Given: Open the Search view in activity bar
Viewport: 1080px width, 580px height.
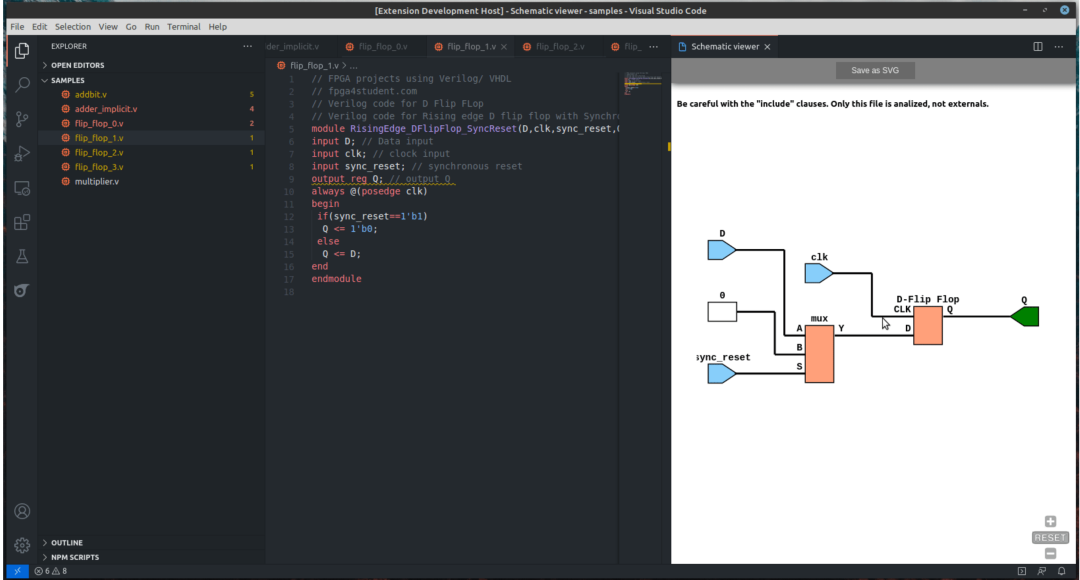Looking at the screenshot, I should coord(22,85).
